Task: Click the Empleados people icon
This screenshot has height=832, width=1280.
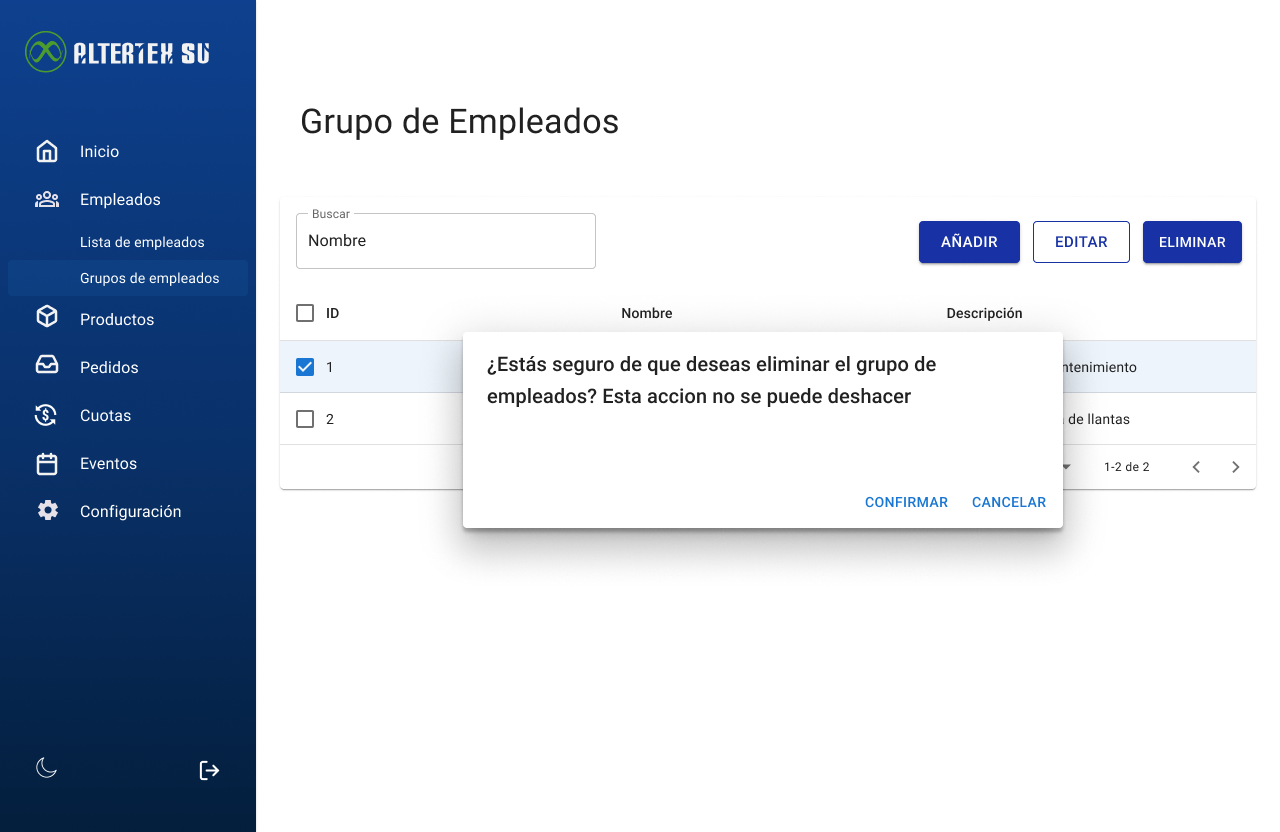Action: point(47,200)
